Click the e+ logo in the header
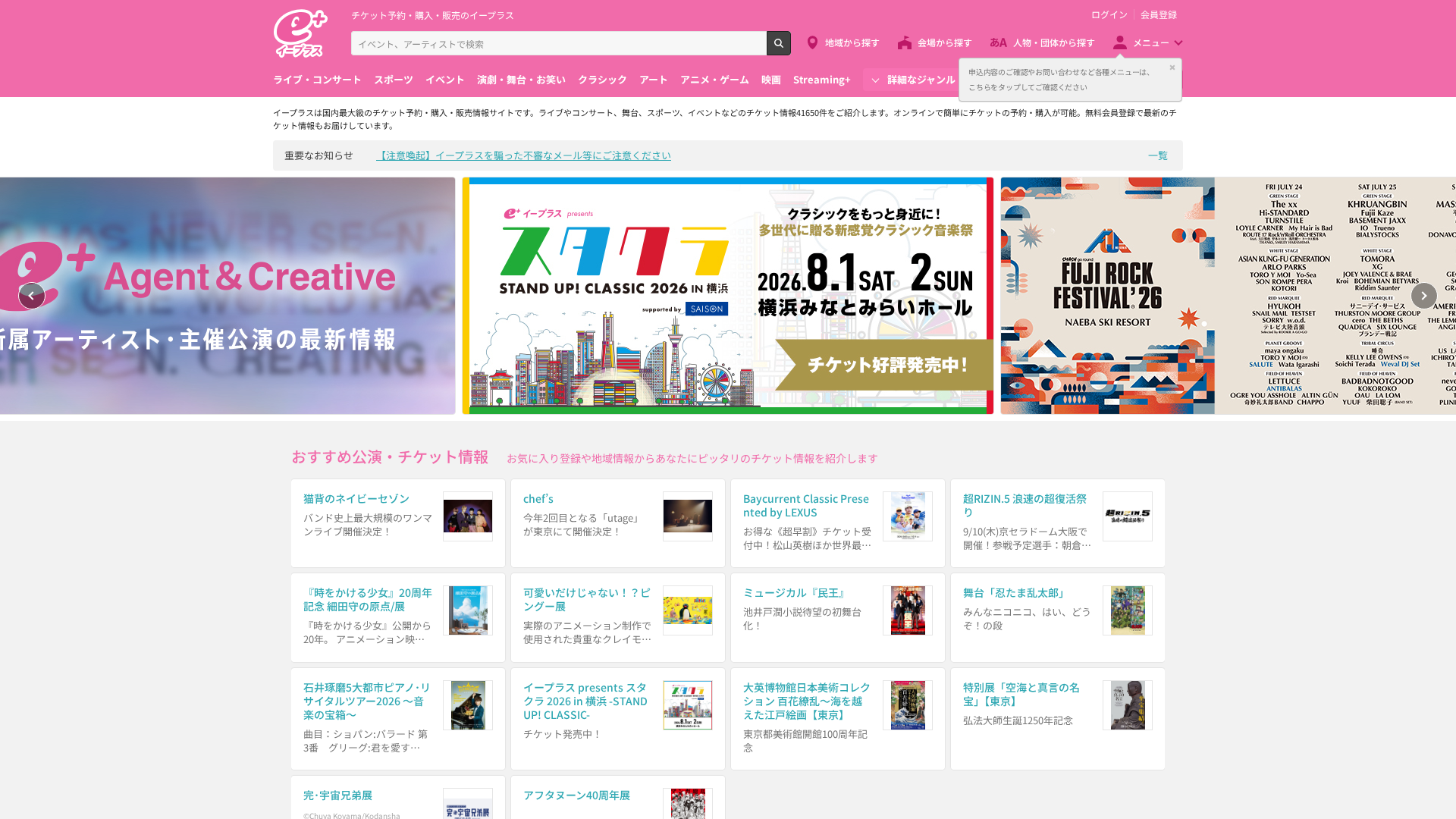This screenshot has width=1456, height=819. [300, 33]
